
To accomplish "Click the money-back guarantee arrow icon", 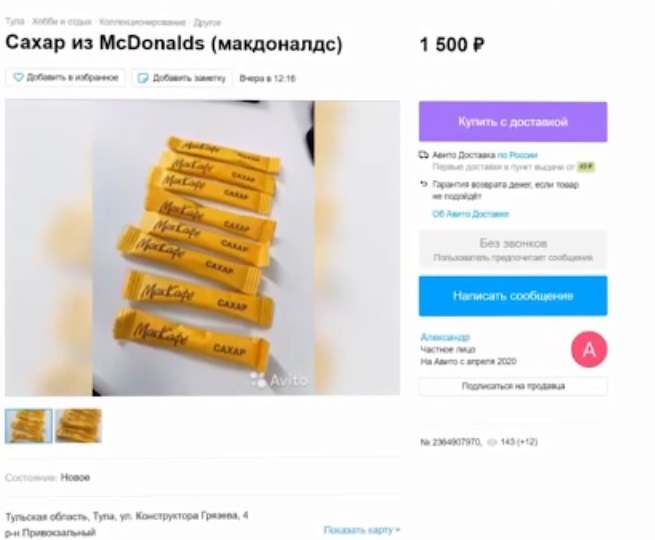I will [x=424, y=184].
